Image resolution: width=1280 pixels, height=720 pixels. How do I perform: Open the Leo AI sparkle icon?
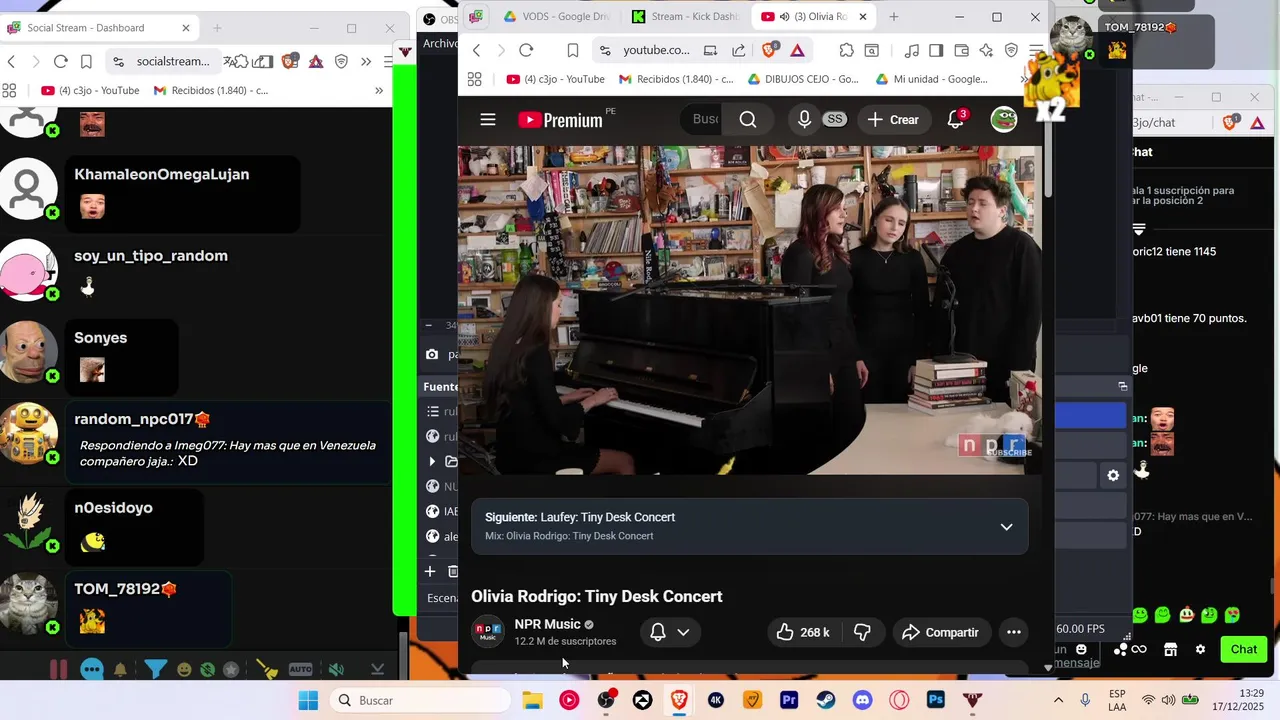tap(986, 50)
